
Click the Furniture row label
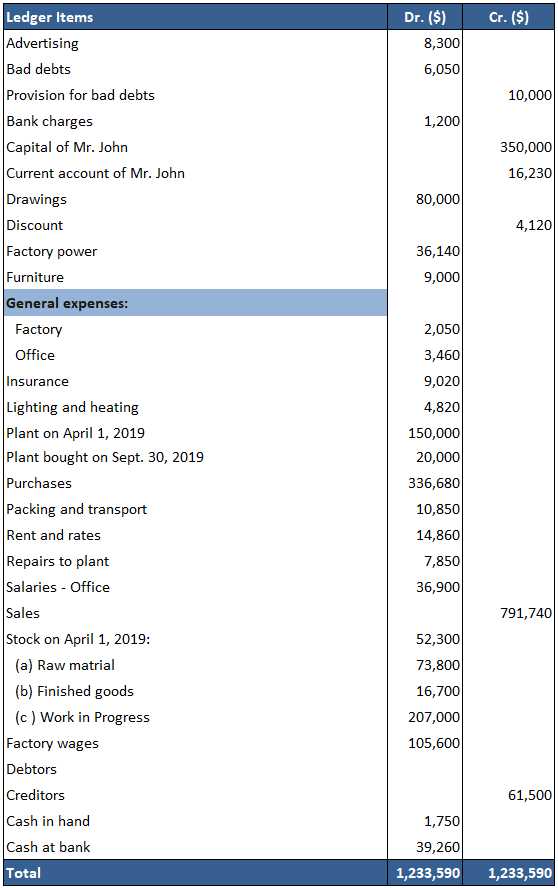[x=35, y=278]
